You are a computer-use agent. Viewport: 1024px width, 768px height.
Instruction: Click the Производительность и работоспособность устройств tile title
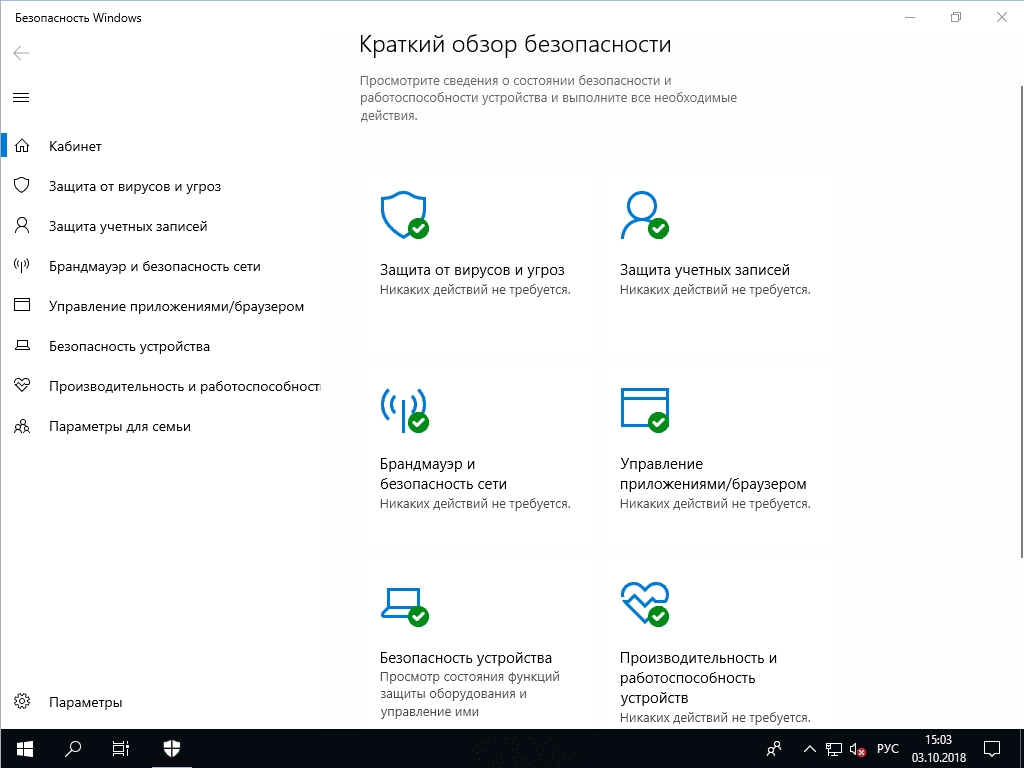tap(698, 677)
